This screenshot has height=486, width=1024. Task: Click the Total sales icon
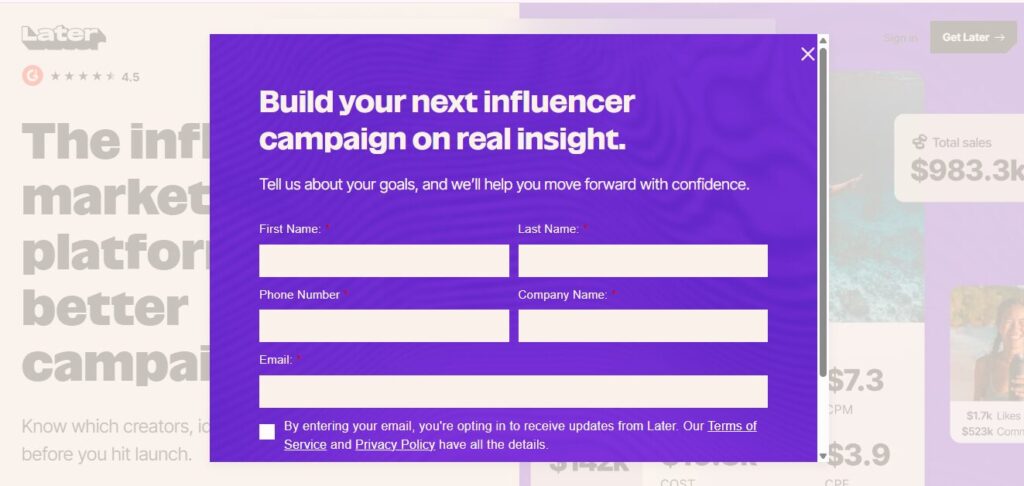(x=919, y=142)
